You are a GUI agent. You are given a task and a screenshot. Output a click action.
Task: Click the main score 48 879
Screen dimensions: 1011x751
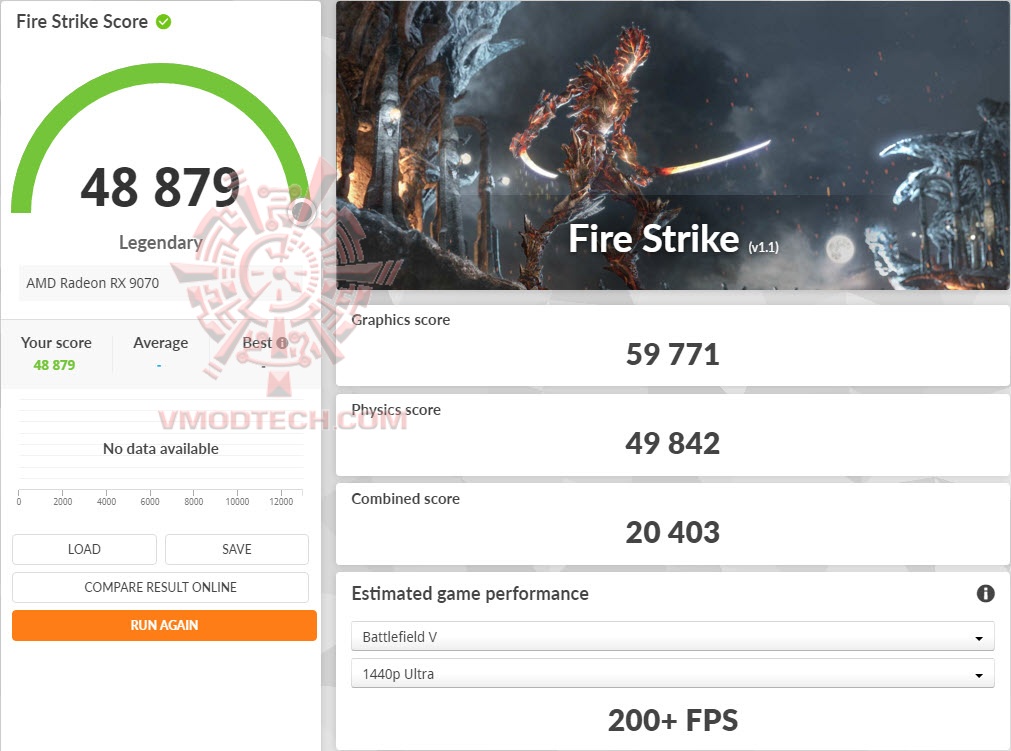(160, 188)
